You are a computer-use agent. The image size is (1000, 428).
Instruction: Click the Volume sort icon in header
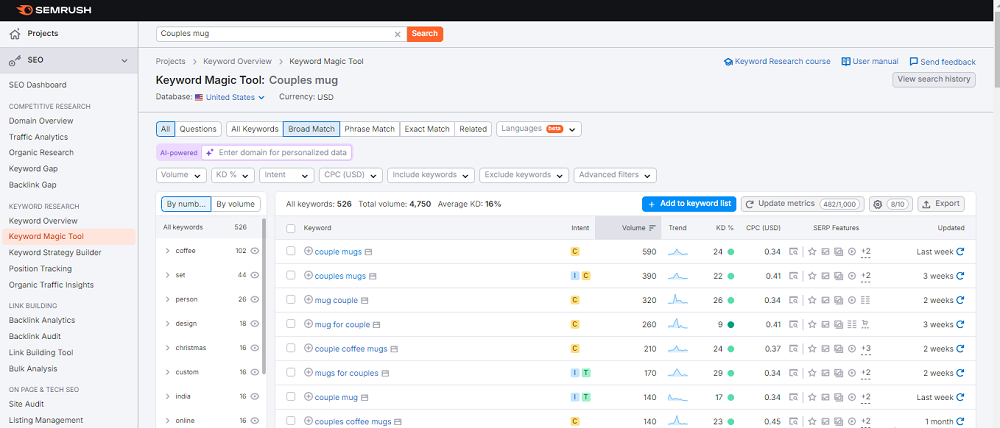click(x=652, y=228)
